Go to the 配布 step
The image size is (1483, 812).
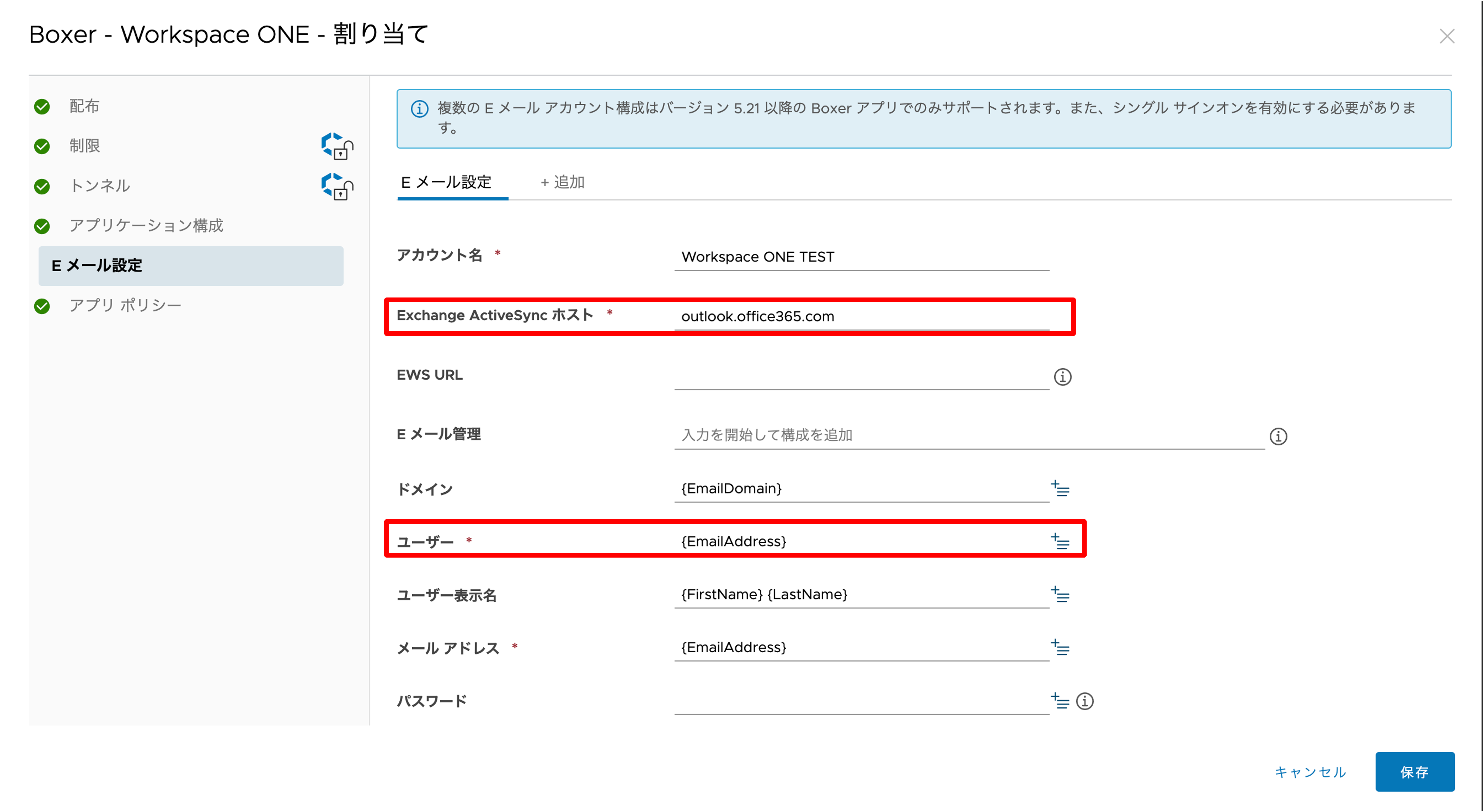pos(84,106)
